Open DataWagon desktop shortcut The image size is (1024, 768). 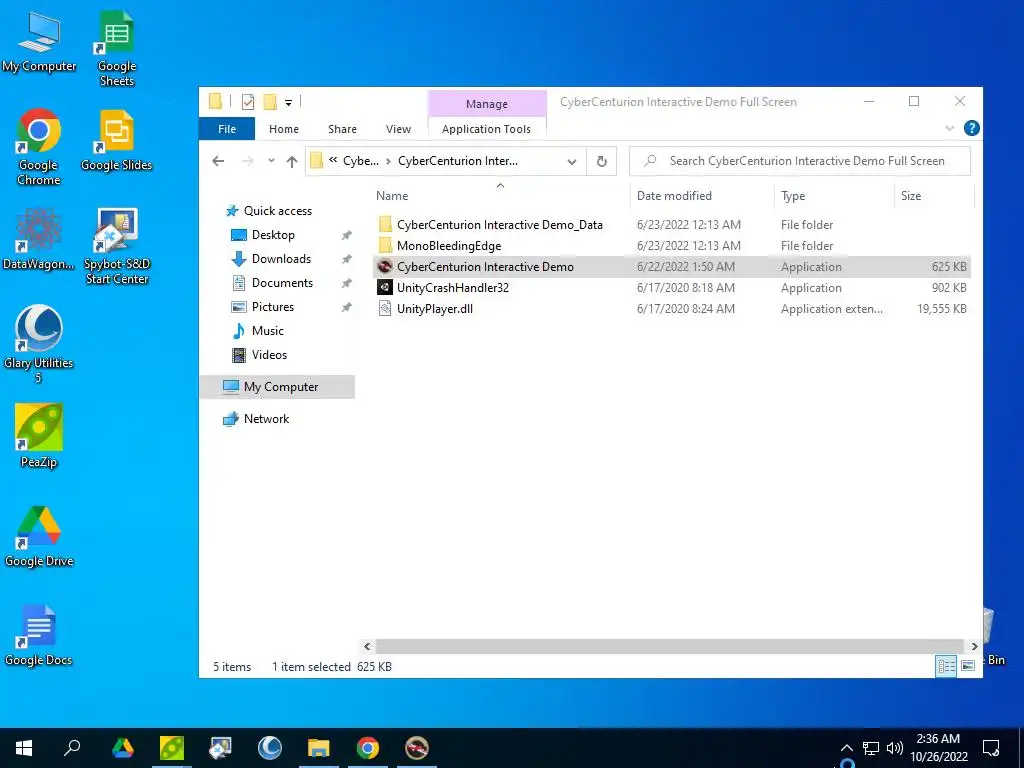[39, 238]
